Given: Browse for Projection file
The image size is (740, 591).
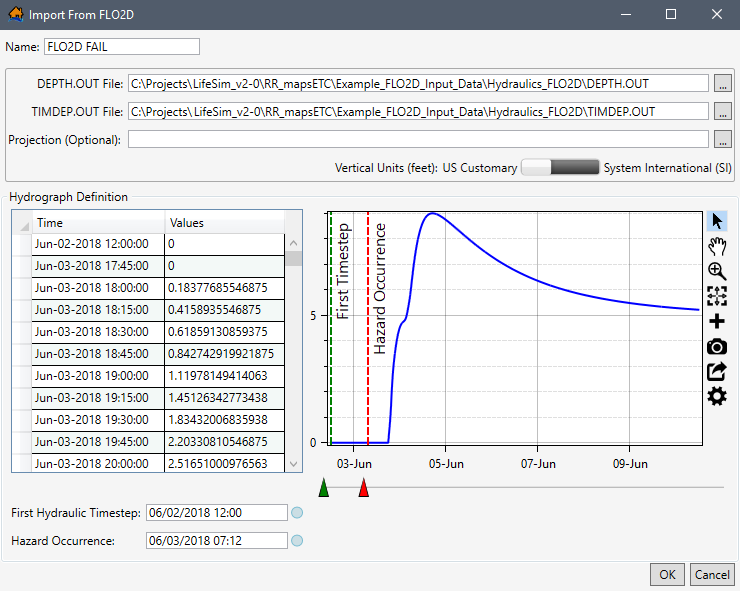Looking at the screenshot, I should [x=723, y=140].
